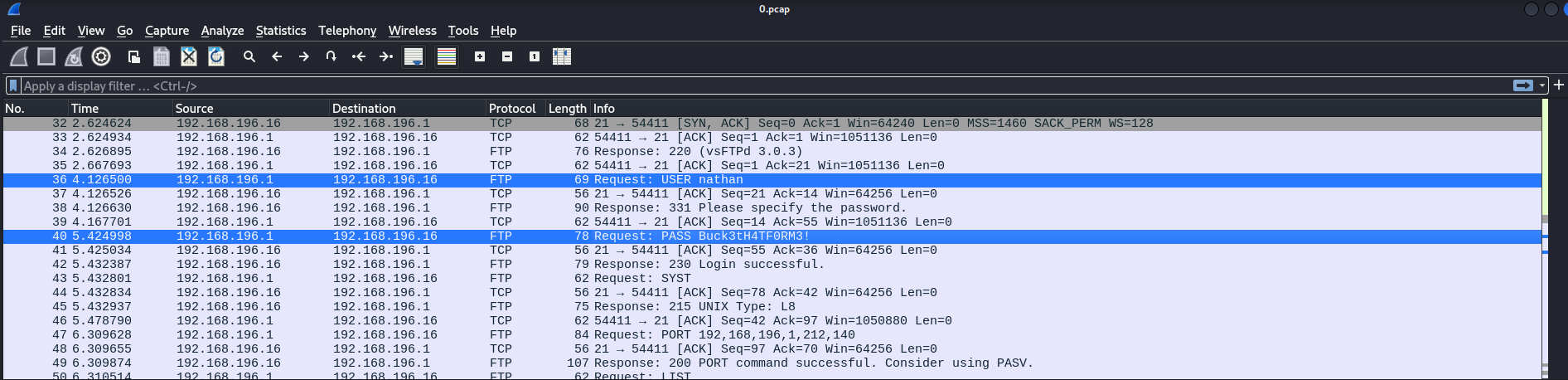Click the add filter button plus sign

click(1559, 85)
